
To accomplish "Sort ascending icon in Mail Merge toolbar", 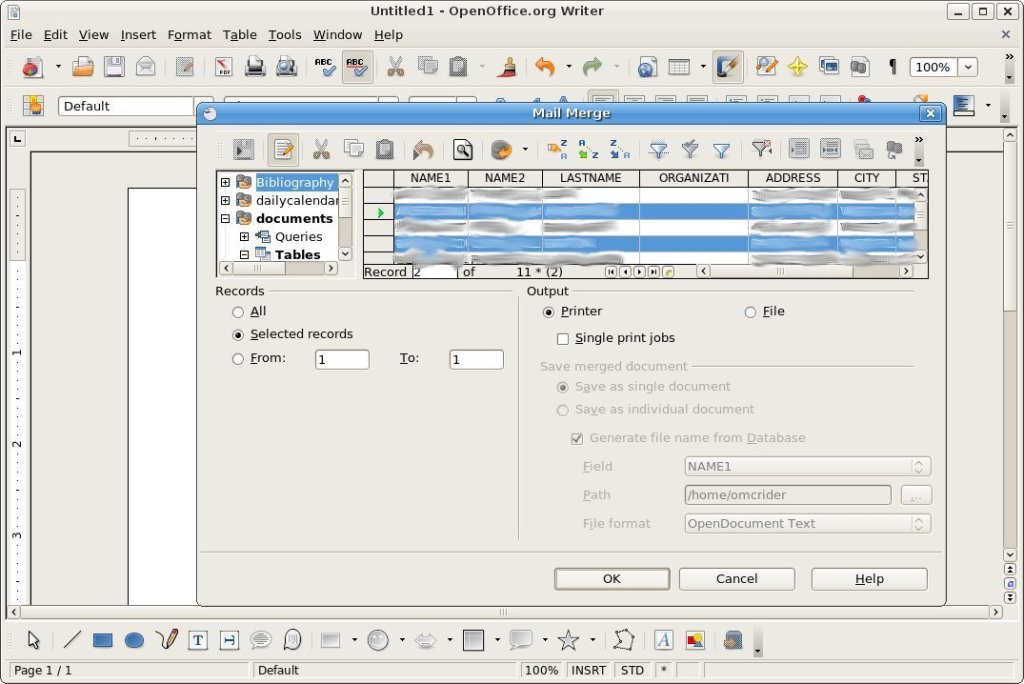I will click(588, 150).
